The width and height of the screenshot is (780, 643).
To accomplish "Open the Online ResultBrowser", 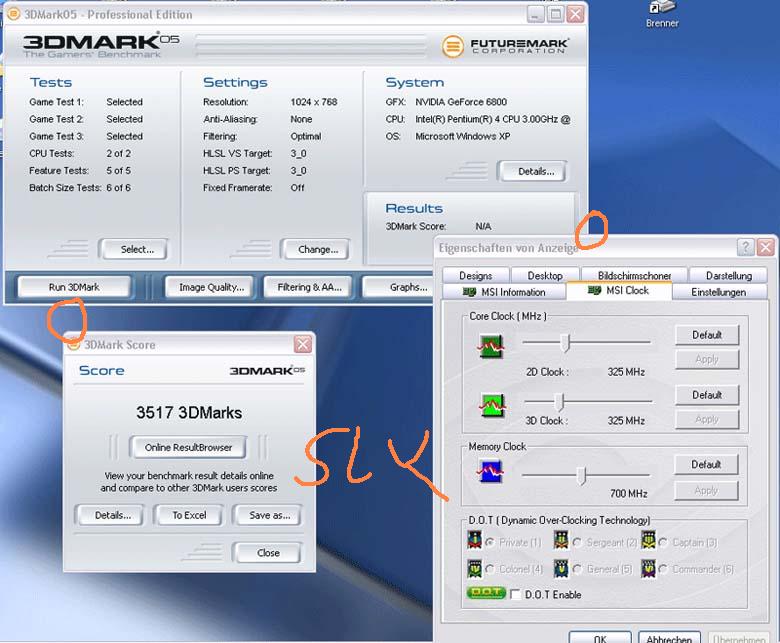I will pyautogui.click(x=188, y=447).
